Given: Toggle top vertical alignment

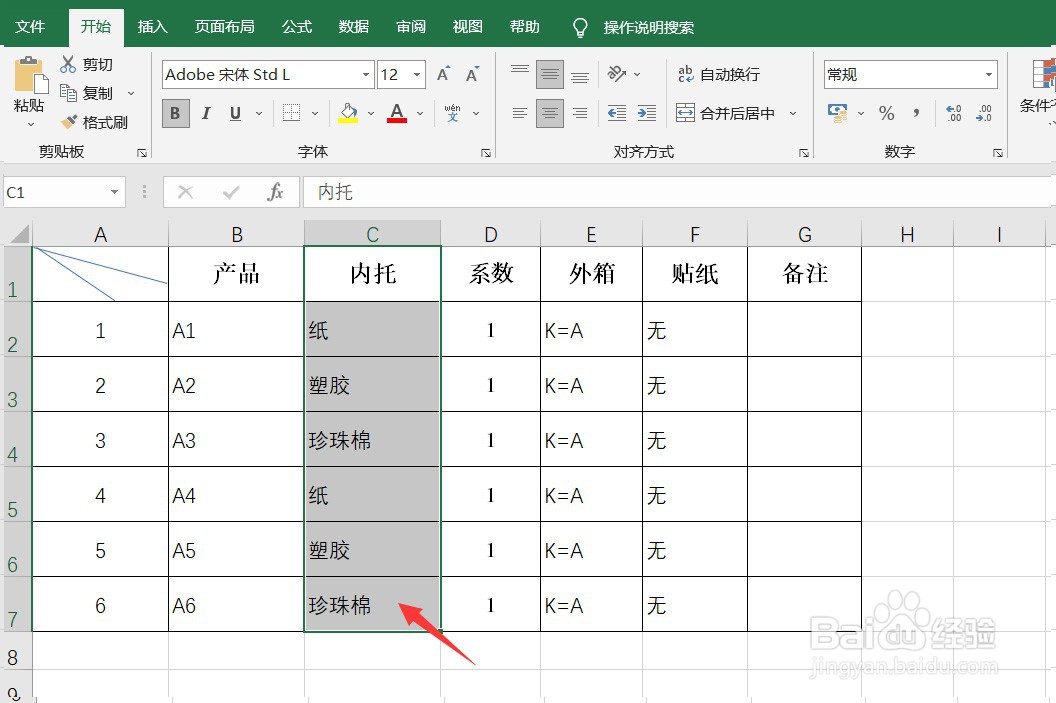Looking at the screenshot, I should (519, 69).
